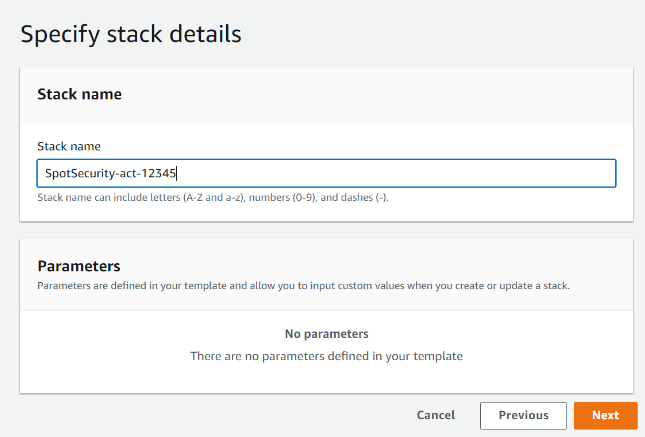
Task: Click the bold 'No parameters' message
Action: [x=326, y=334]
